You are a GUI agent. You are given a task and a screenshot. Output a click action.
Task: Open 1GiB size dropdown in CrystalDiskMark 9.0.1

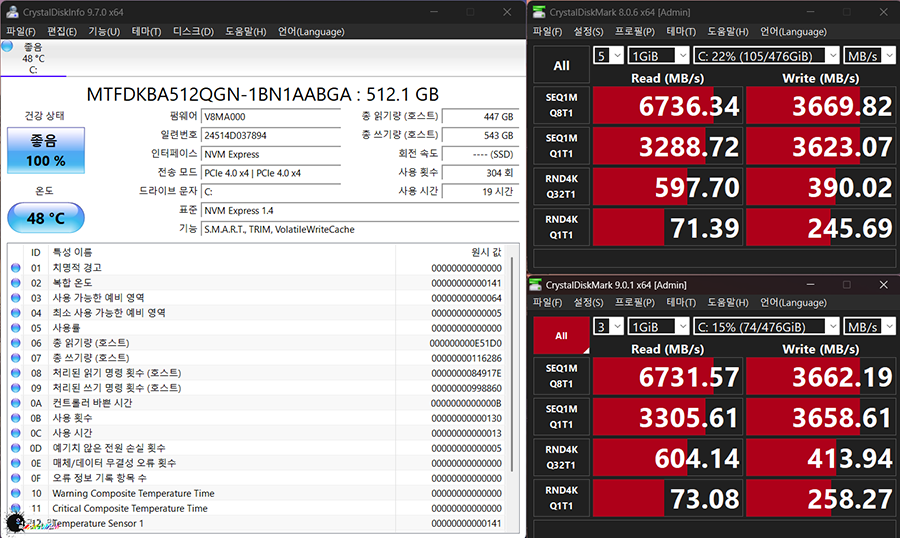(x=658, y=327)
